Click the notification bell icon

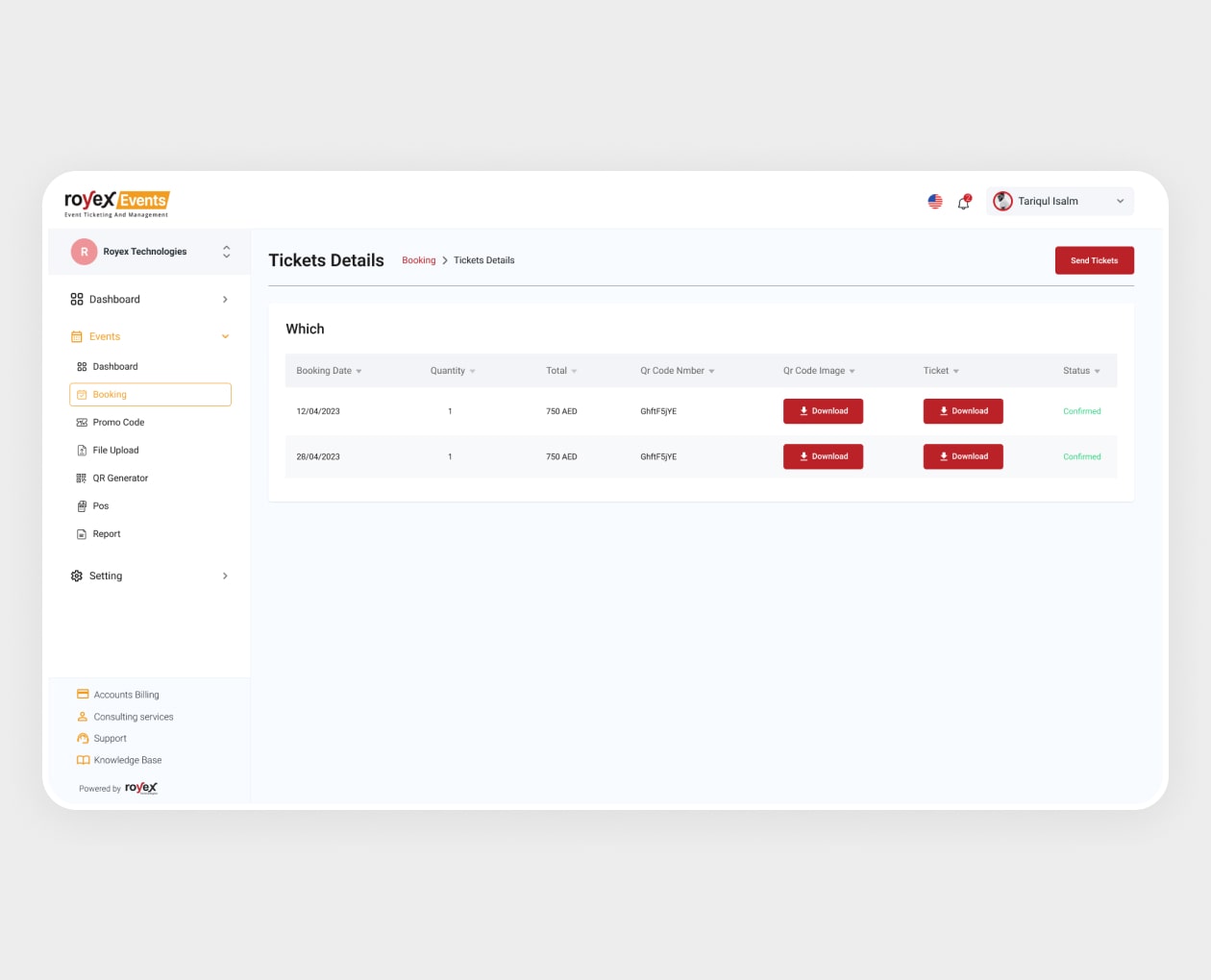point(963,202)
